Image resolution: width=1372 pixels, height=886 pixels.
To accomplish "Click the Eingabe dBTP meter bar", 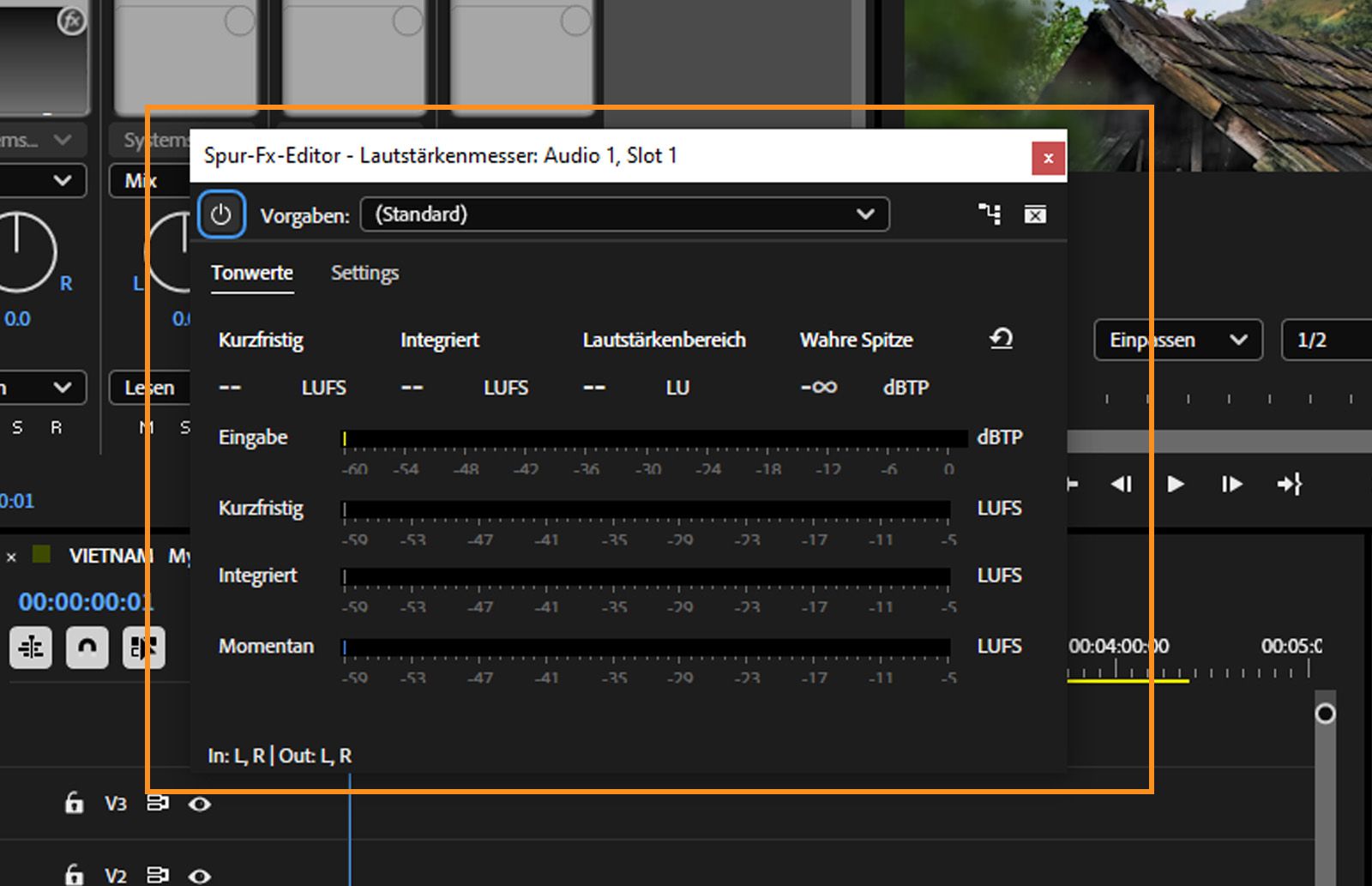I will [x=654, y=439].
